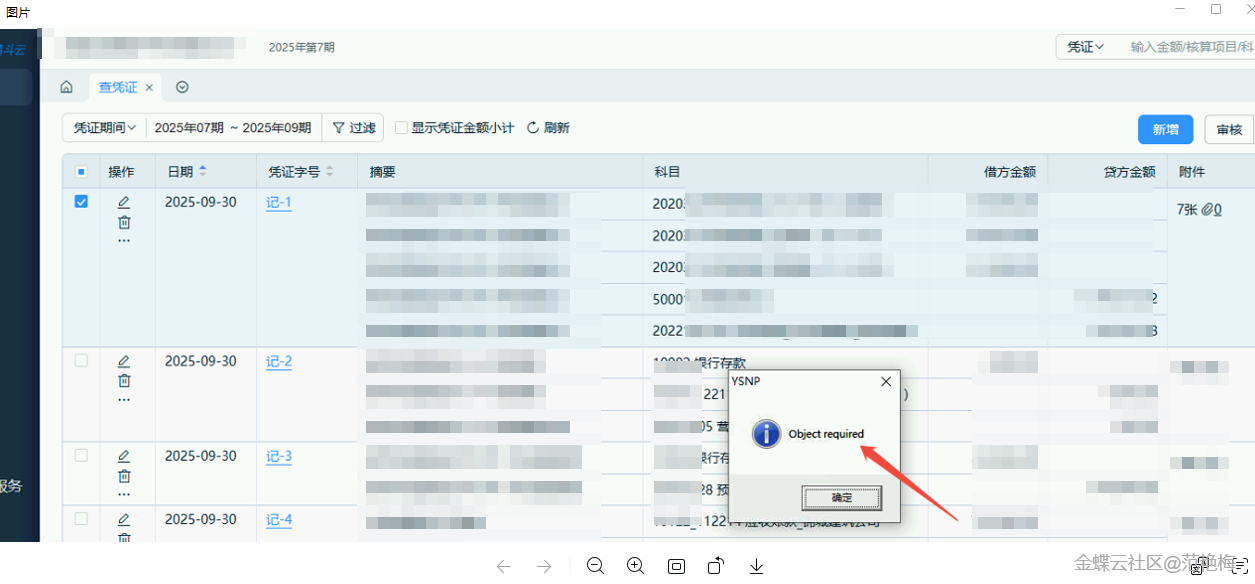Viewport: 1255px width, 584px height.
Task: Click the zoom out magnifier icon
Action: click(x=595, y=566)
